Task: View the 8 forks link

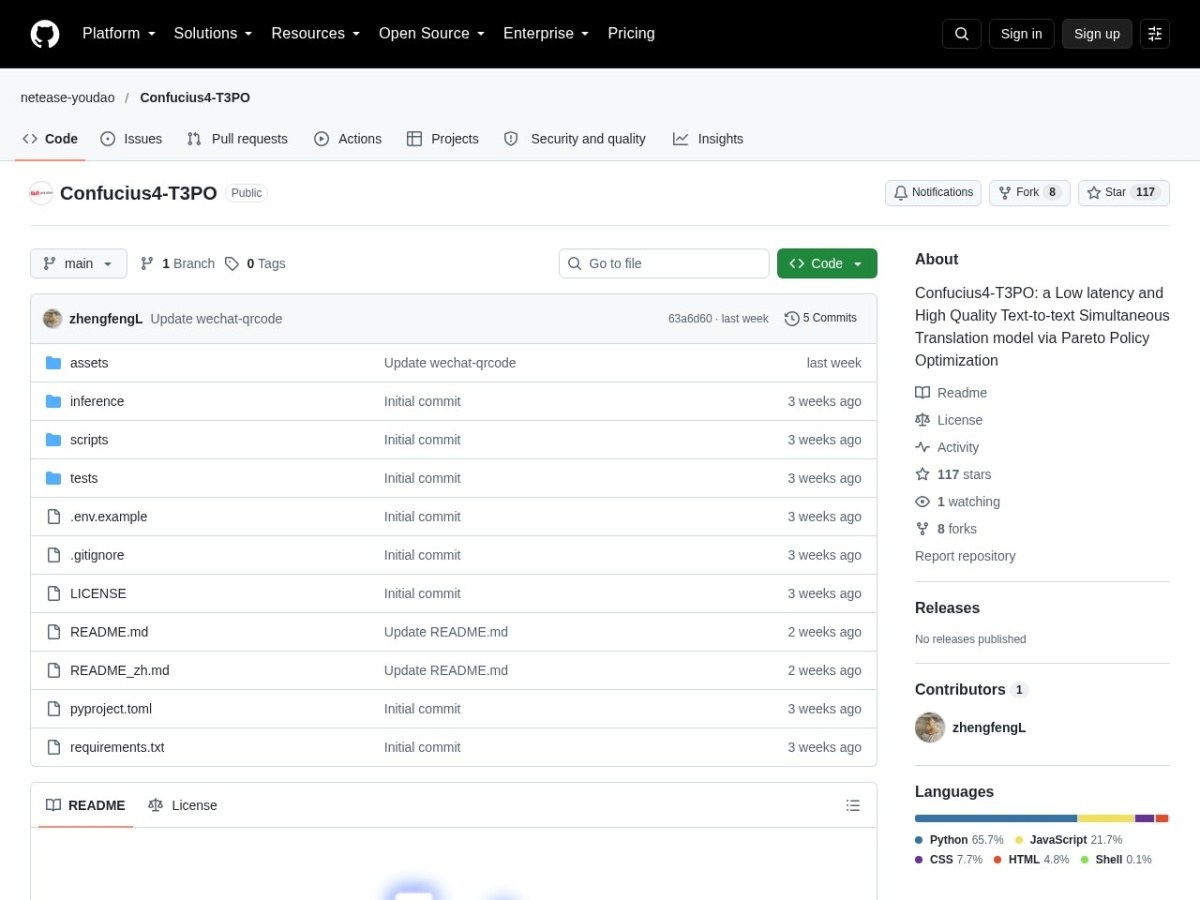Action: (x=946, y=529)
